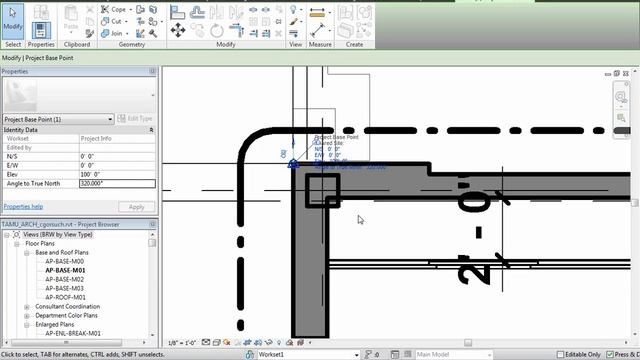640x360 pixels.
Task: Click the Steering Wheels navigation icon
Action: click(620, 98)
